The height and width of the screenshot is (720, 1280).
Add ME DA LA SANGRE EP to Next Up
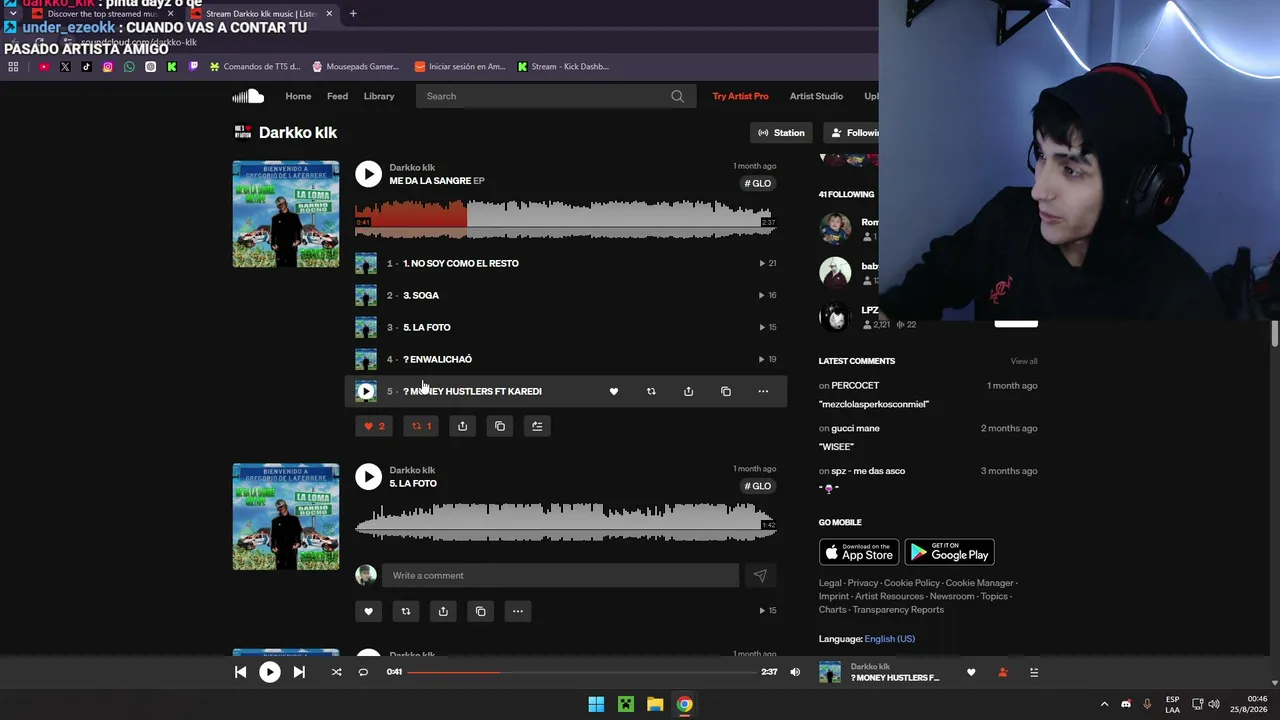pyautogui.click(x=537, y=426)
